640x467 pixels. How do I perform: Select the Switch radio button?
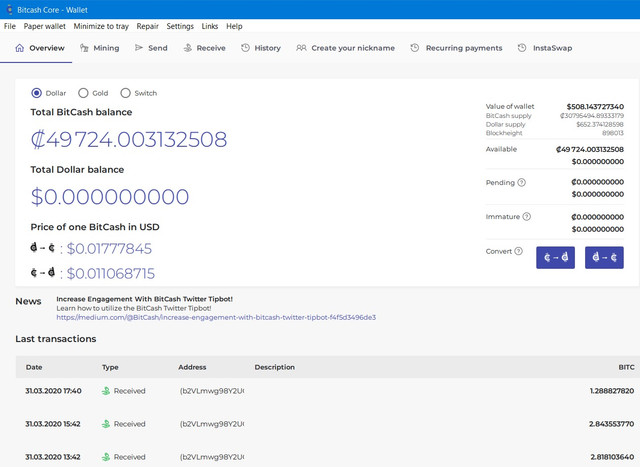[125, 93]
